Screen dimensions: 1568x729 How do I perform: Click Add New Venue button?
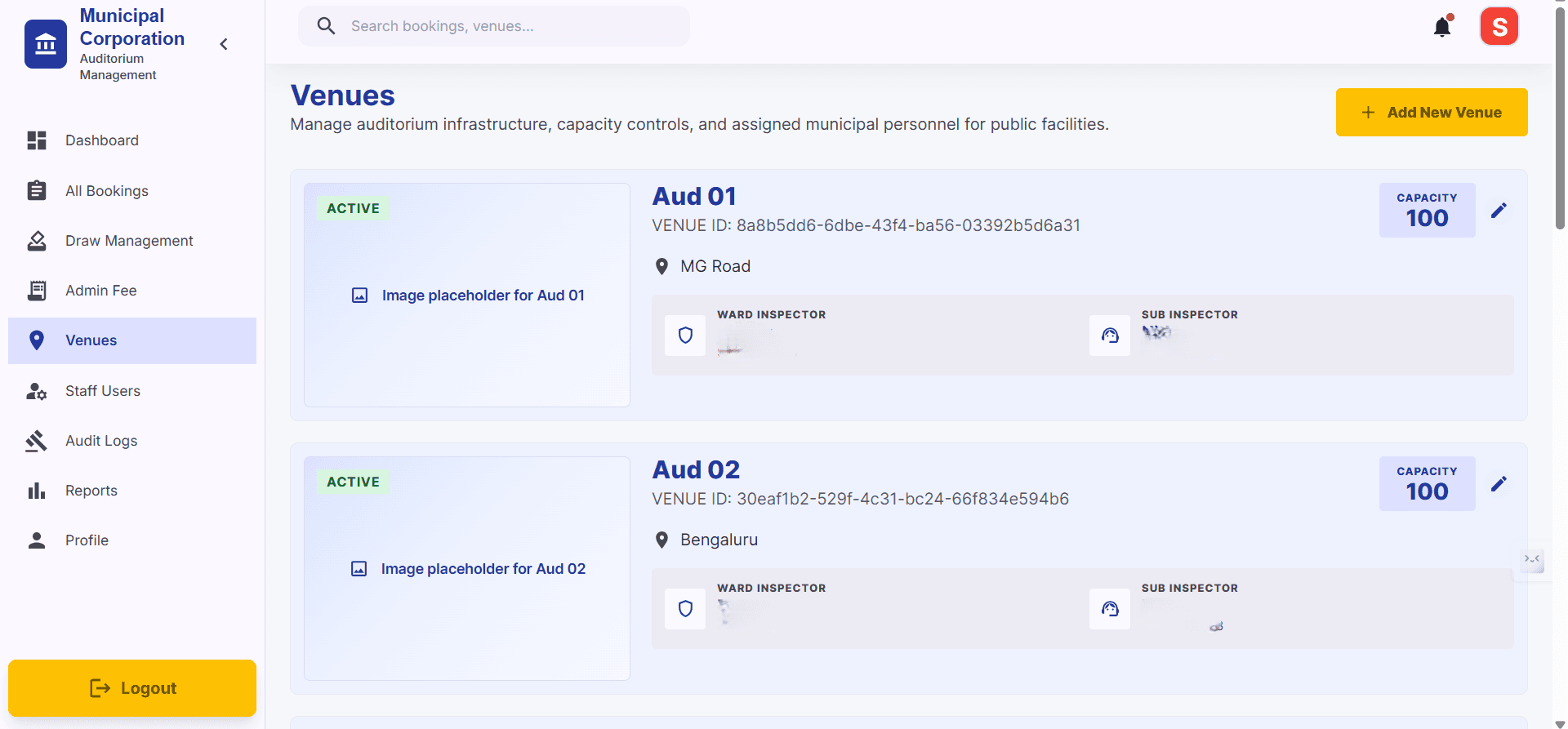tap(1432, 113)
